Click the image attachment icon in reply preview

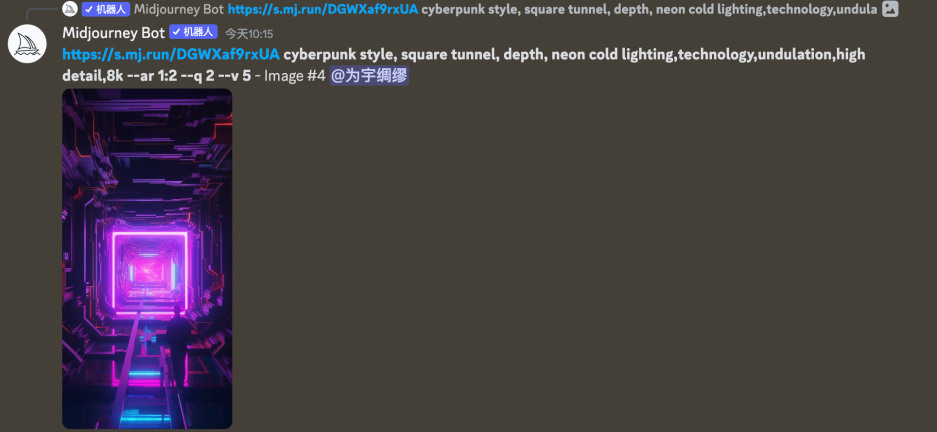(x=890, y=9)
